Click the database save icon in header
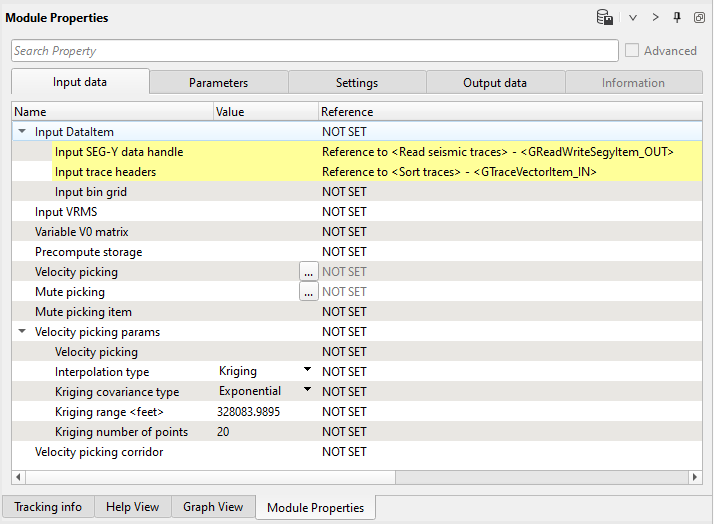Viewport: 714px width, 524px height. click(604, 18)
